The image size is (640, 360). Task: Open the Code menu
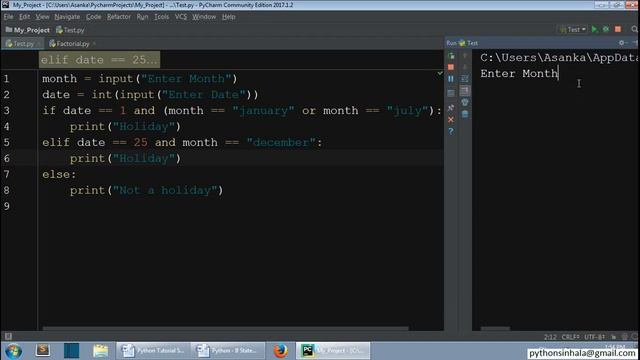(x=93, y=17)
